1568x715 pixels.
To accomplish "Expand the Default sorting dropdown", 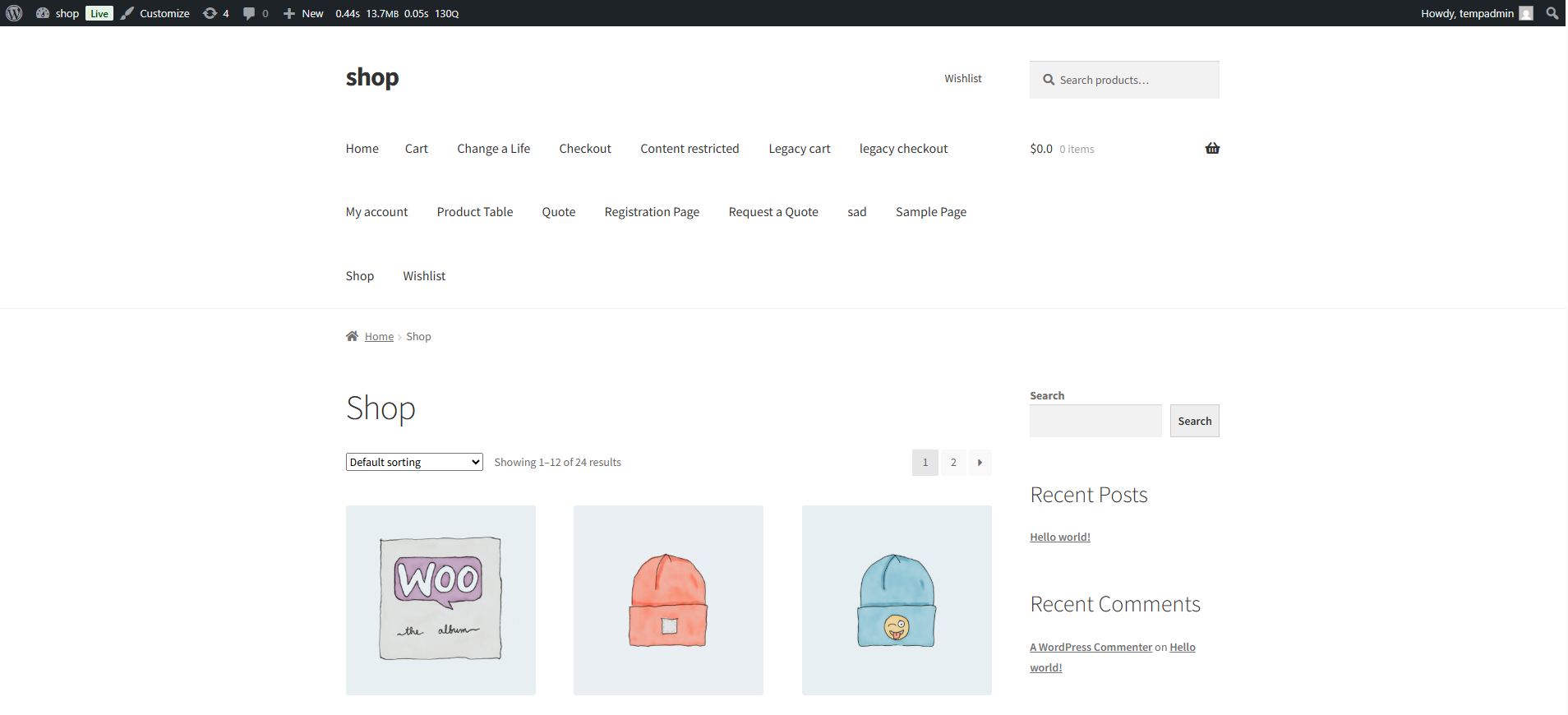I will tap(414, 463).
